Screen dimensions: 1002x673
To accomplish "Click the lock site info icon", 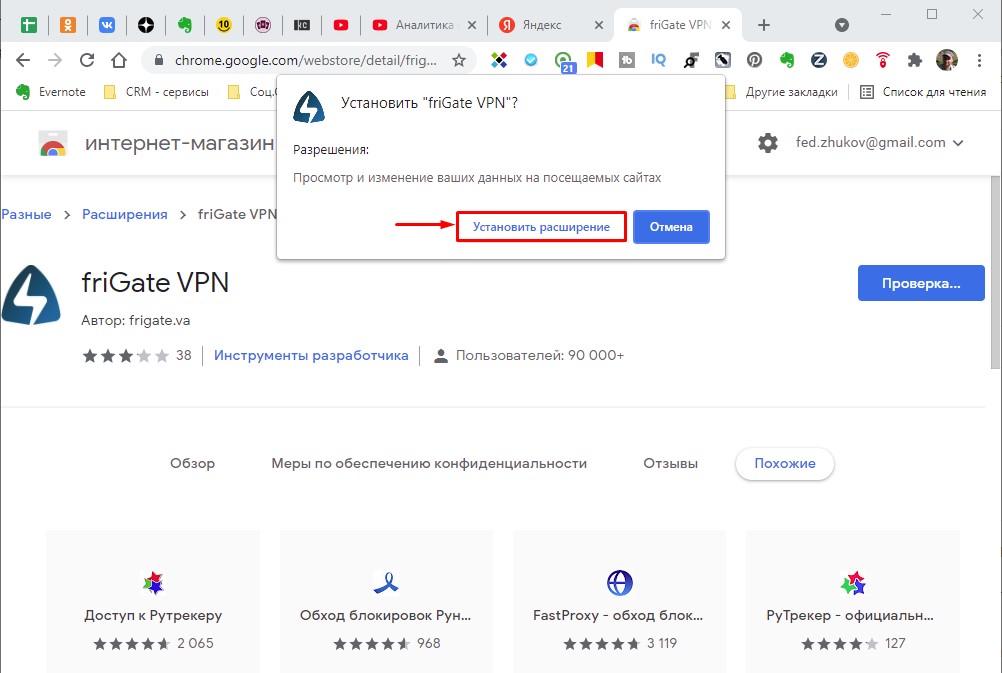I will tap(159, 60).
